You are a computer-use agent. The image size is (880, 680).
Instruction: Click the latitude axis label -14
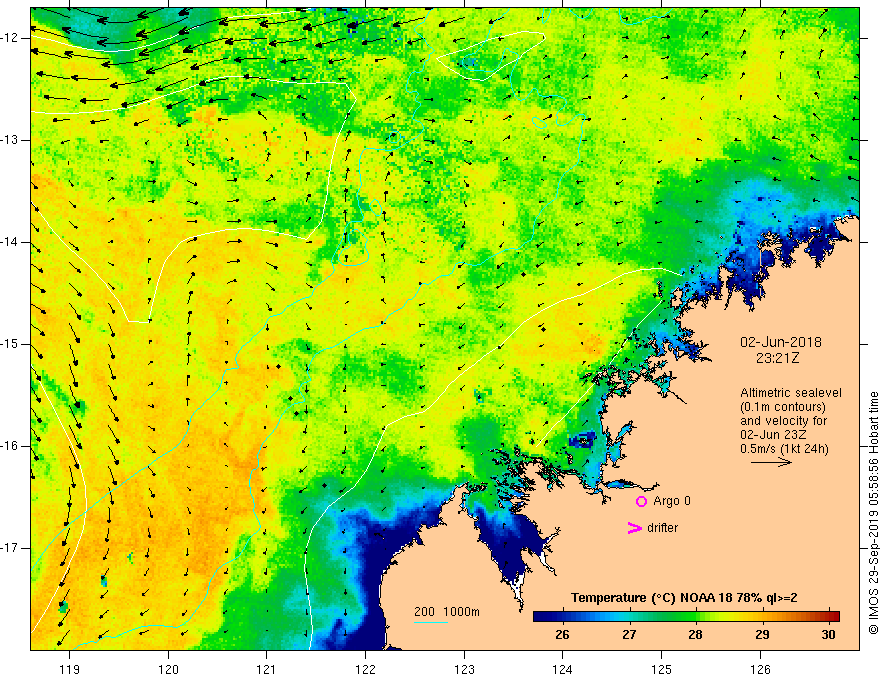(12, 242)
